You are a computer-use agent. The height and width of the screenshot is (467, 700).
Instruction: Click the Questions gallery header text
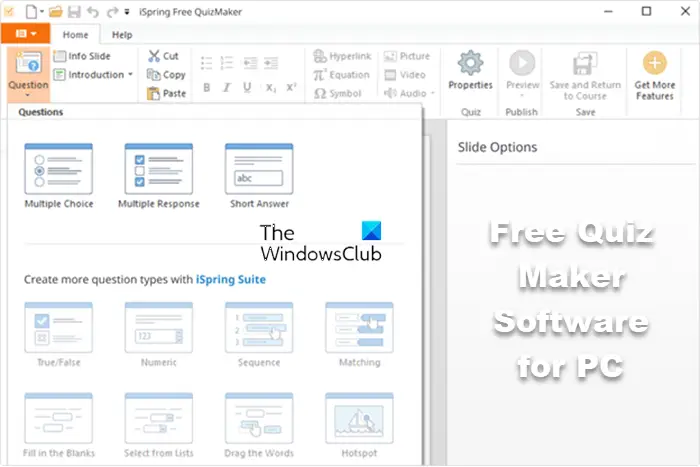41,112
